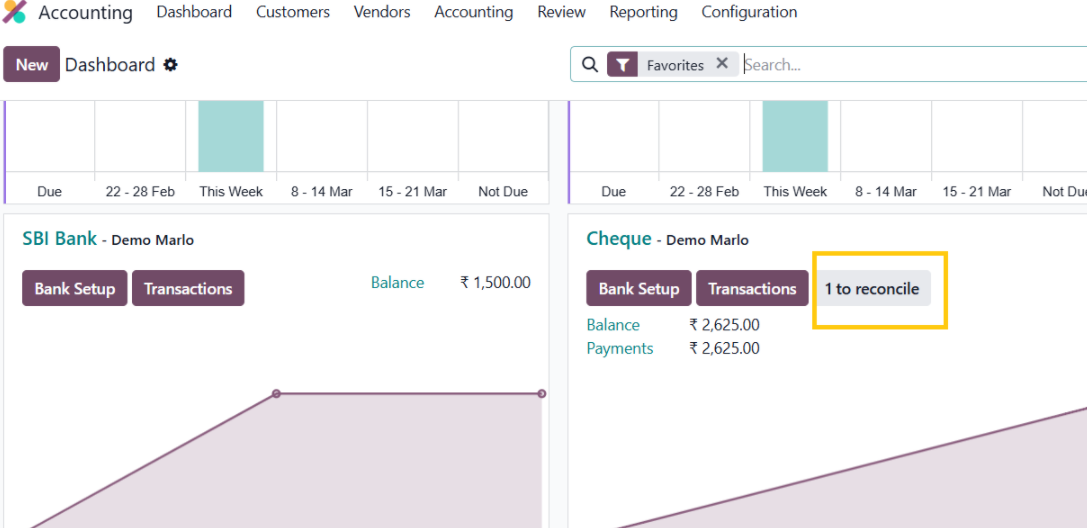This screenshot has width=1087, height=528.
Task: Remove the Favorites filter with X
Action: (722, 64)
